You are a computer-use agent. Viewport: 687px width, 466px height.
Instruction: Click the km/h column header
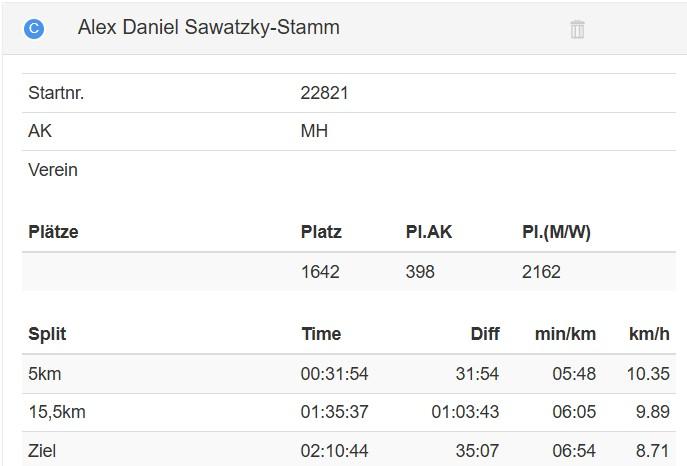[x=649, y=334]
